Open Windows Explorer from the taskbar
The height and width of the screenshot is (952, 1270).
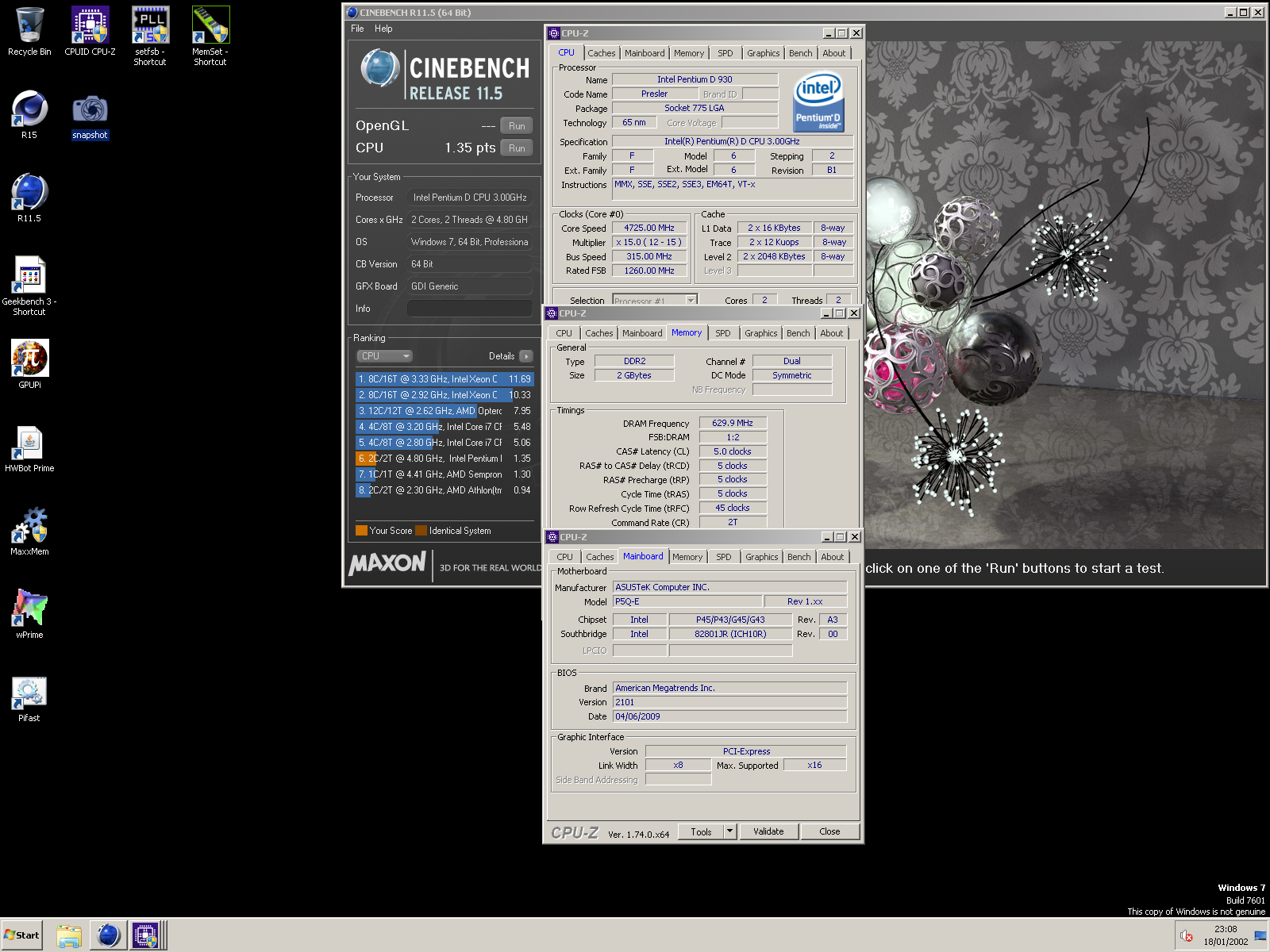pyautogui.click(x=69, y=935)
